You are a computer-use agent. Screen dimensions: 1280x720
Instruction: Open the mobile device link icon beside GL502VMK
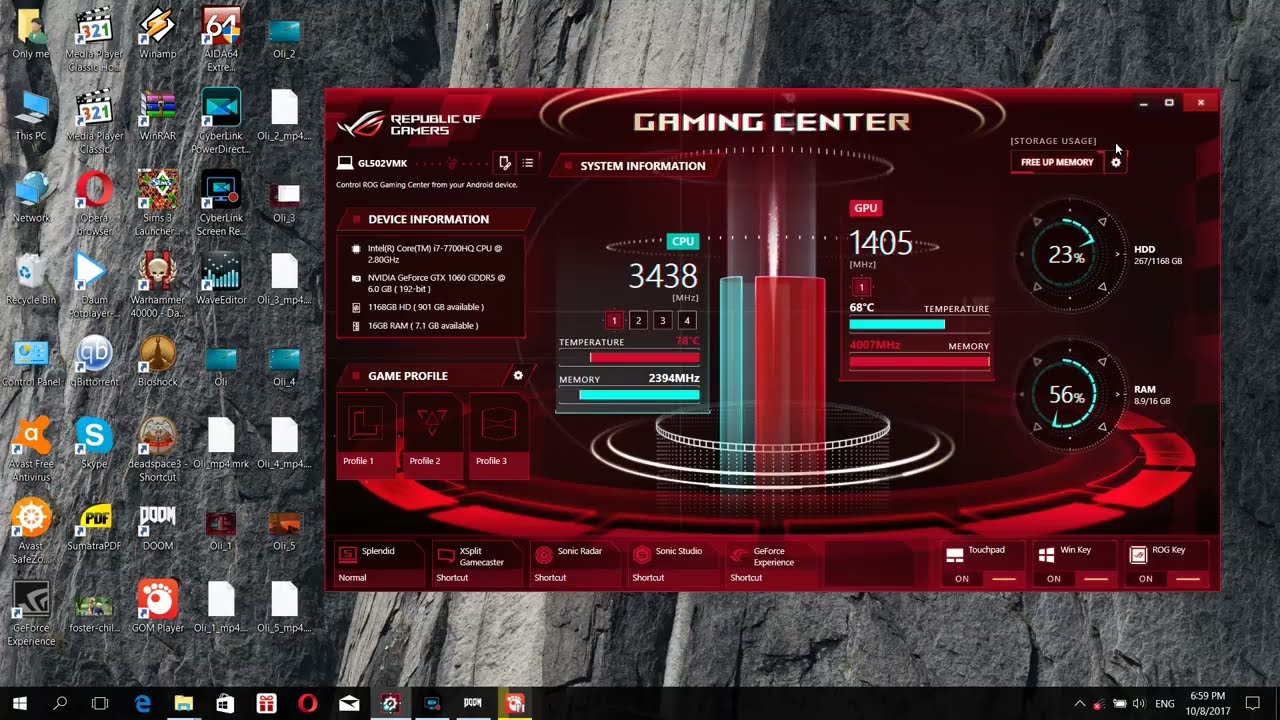click(505, 162)
